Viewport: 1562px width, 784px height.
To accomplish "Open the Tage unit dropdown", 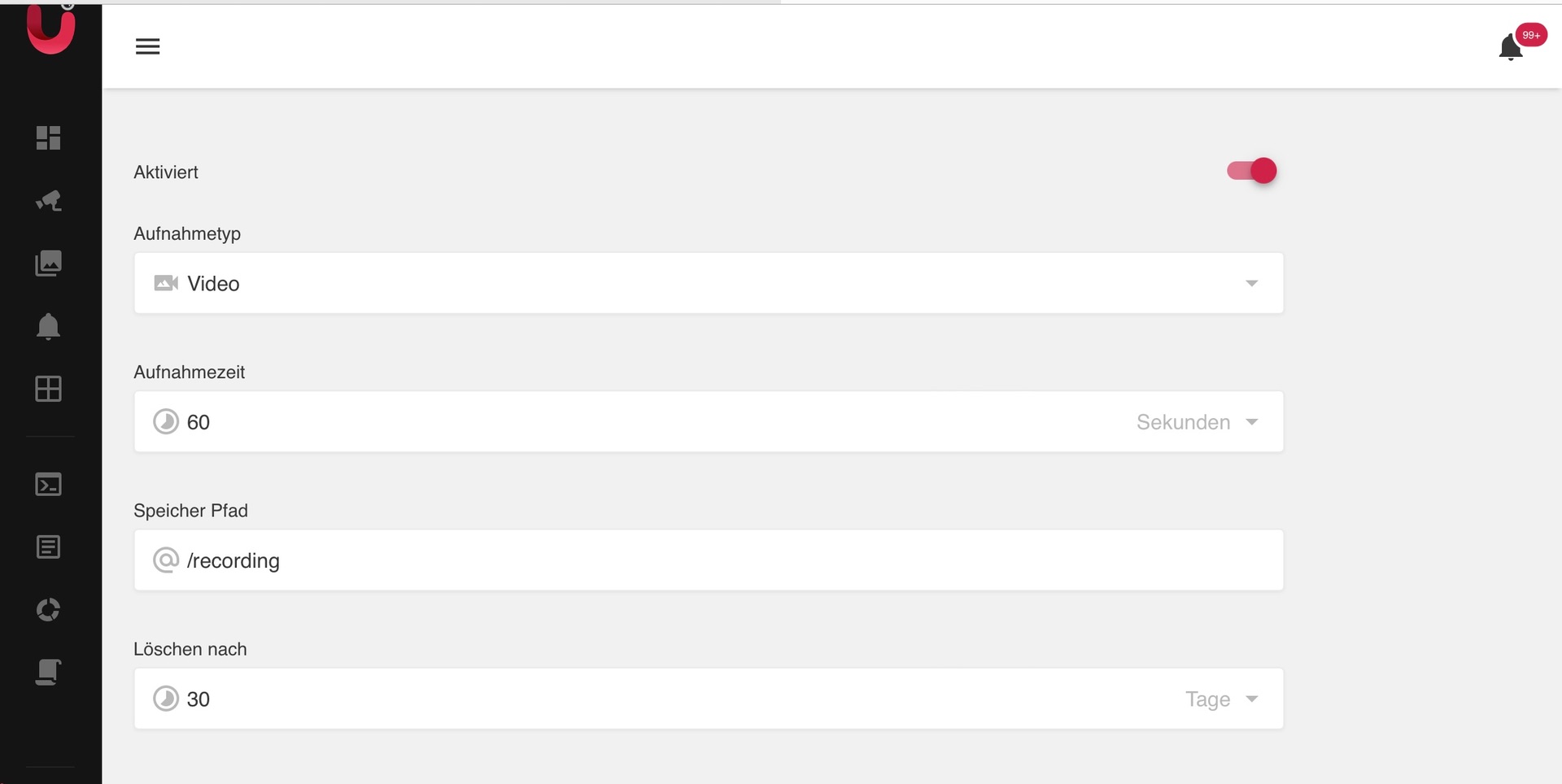I will pos(1221,699).
